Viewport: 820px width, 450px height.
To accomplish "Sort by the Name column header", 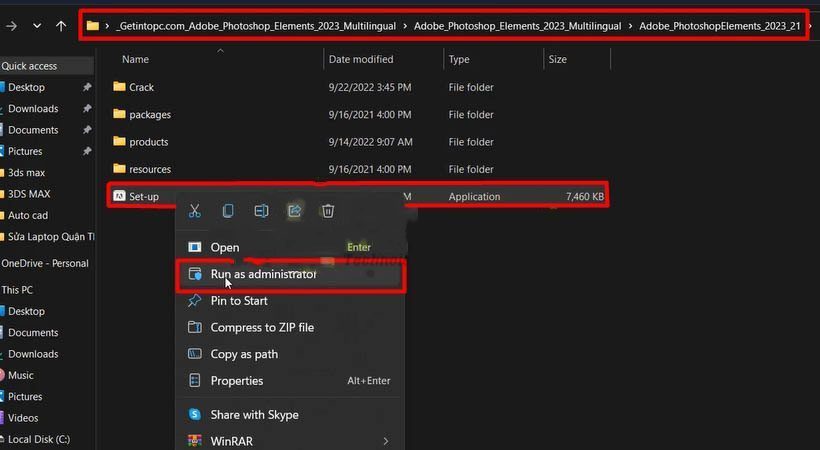I will point(135,59).
